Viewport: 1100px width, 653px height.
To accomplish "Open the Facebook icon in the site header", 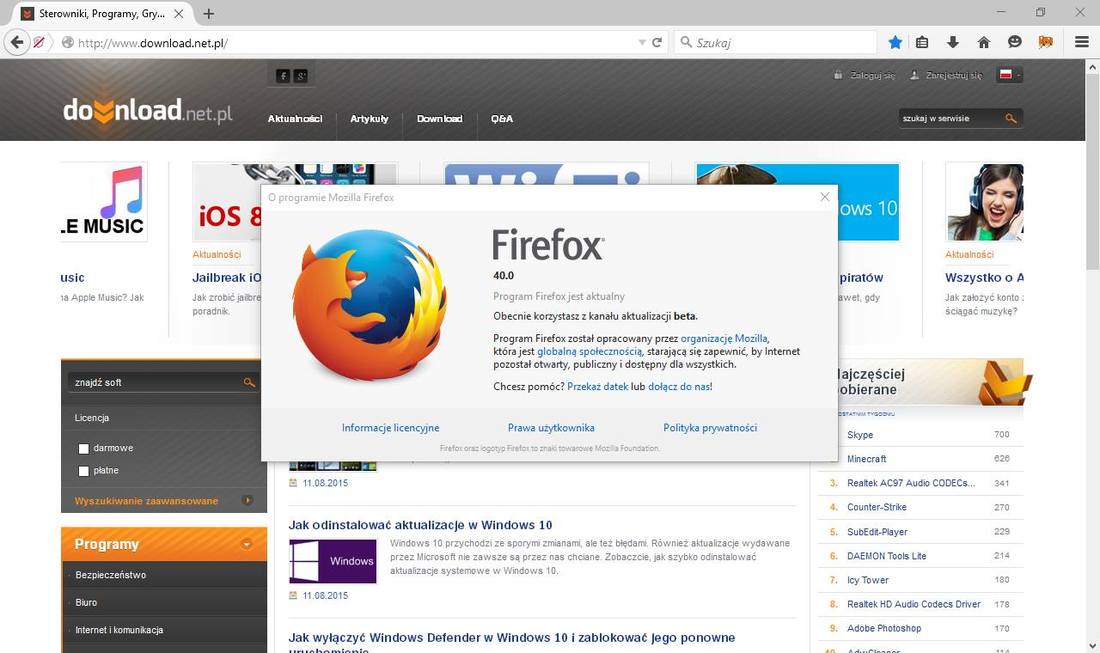I will [283, 76].
